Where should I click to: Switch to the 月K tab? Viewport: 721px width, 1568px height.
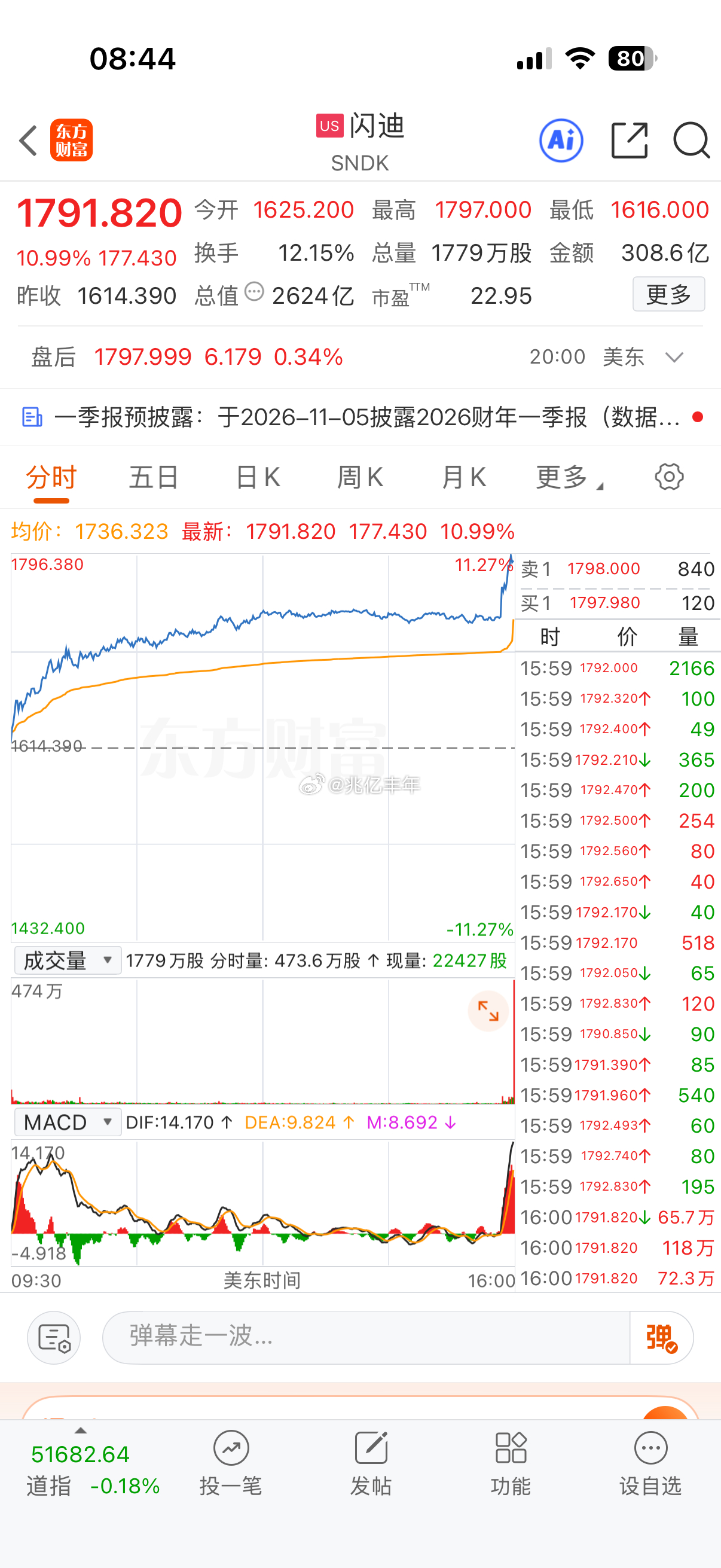pyautogui.click(x=464, y=477)
